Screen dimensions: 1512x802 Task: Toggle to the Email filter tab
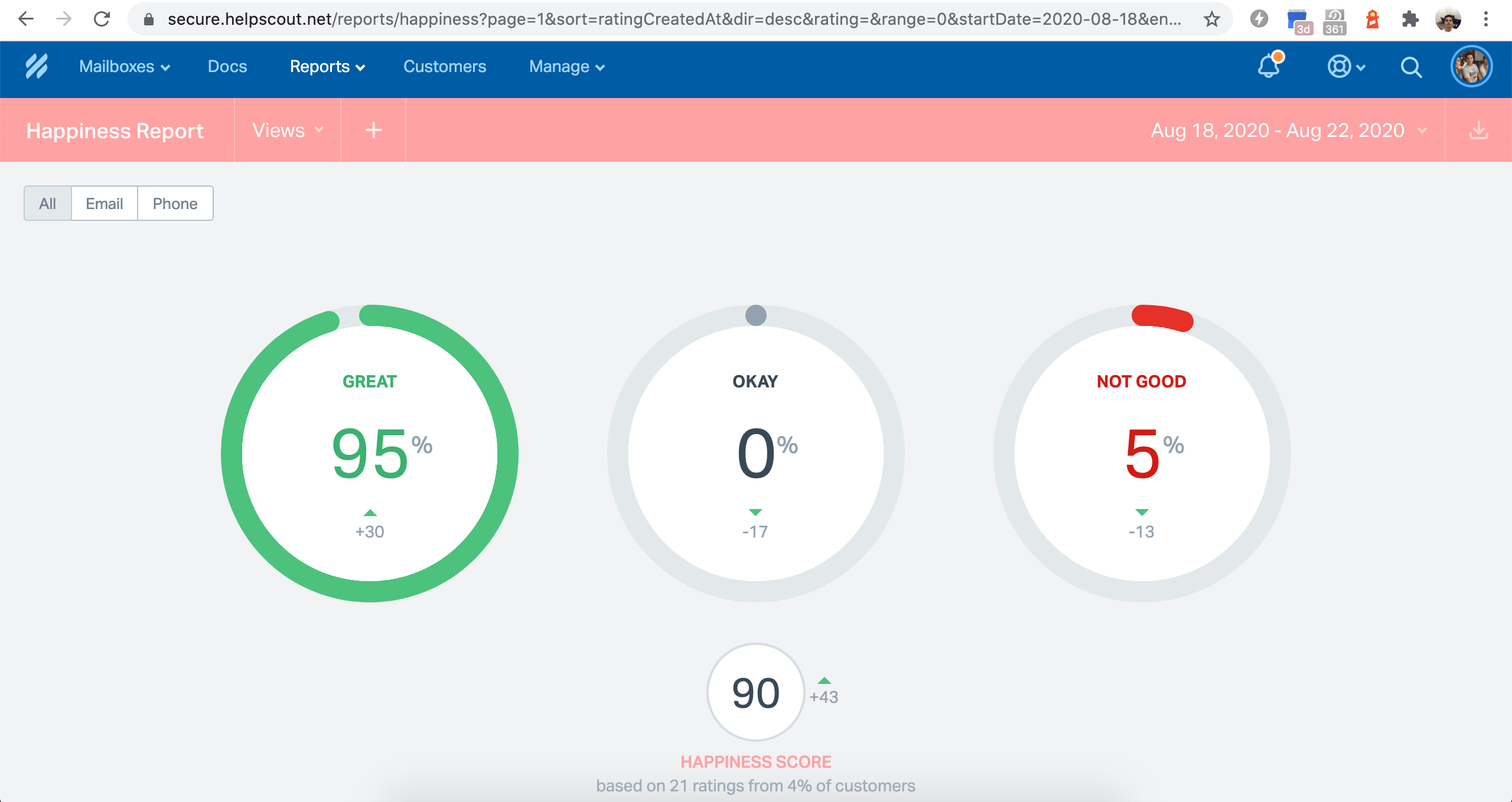104,203
